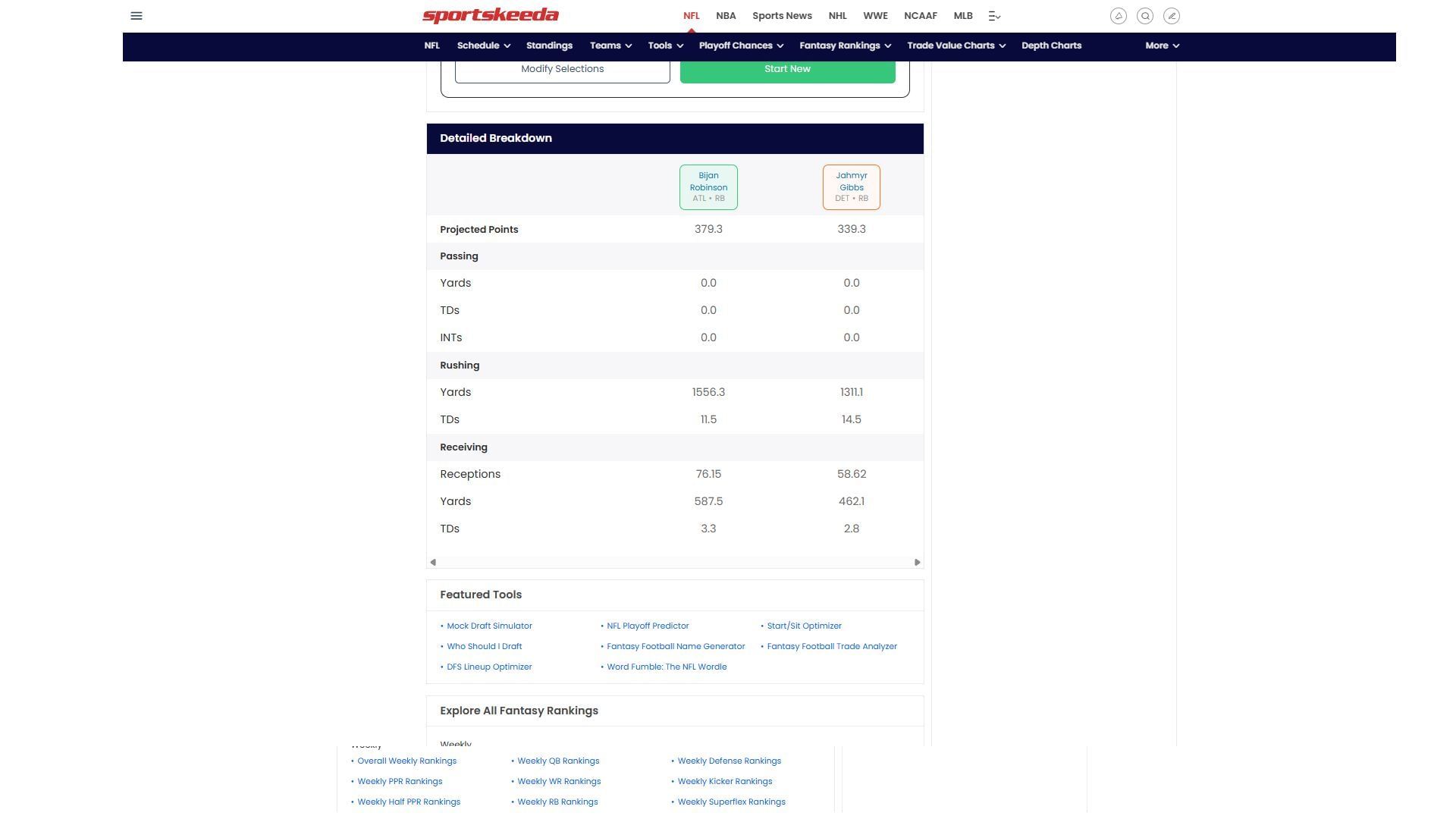Viewport: 1456px width, 819px height.
Task: Open Fantasy Football Name Generator link
Action: [676, 647]
